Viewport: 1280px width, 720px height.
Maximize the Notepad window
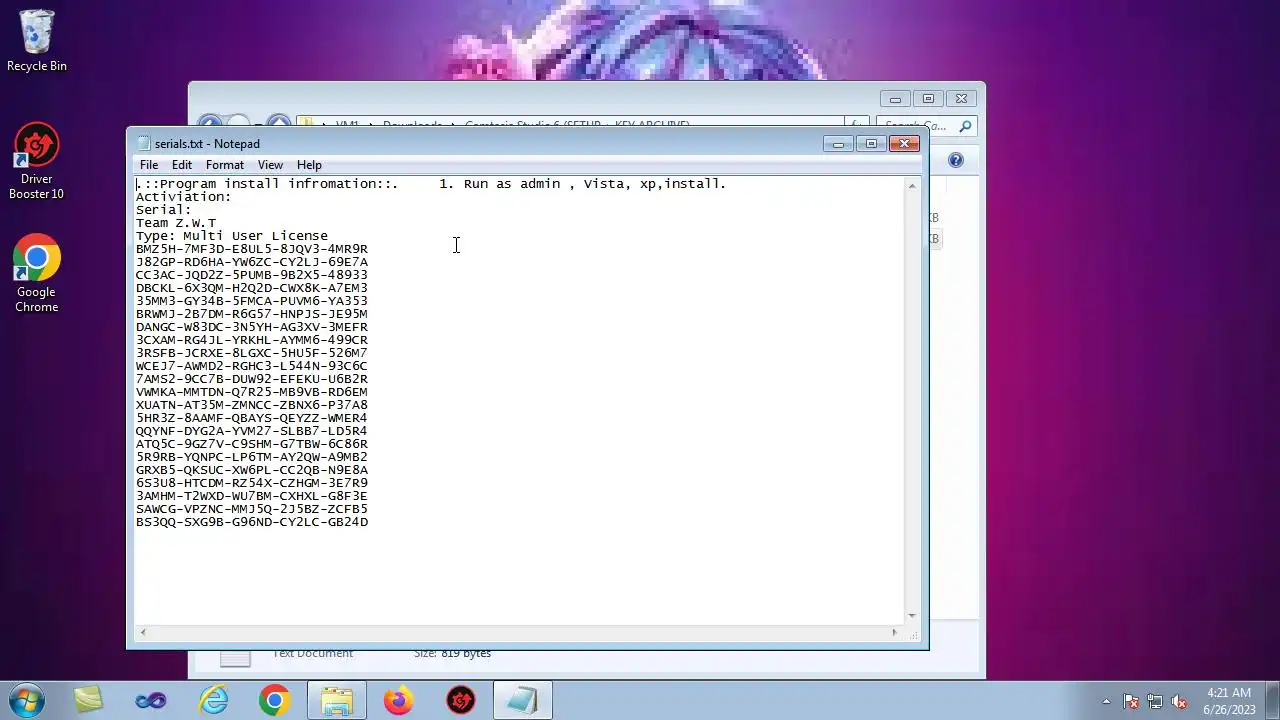point(871,144)
